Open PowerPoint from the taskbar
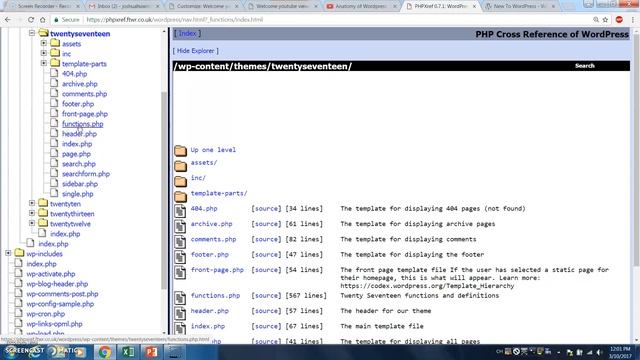640x360 pixels. 151,352
